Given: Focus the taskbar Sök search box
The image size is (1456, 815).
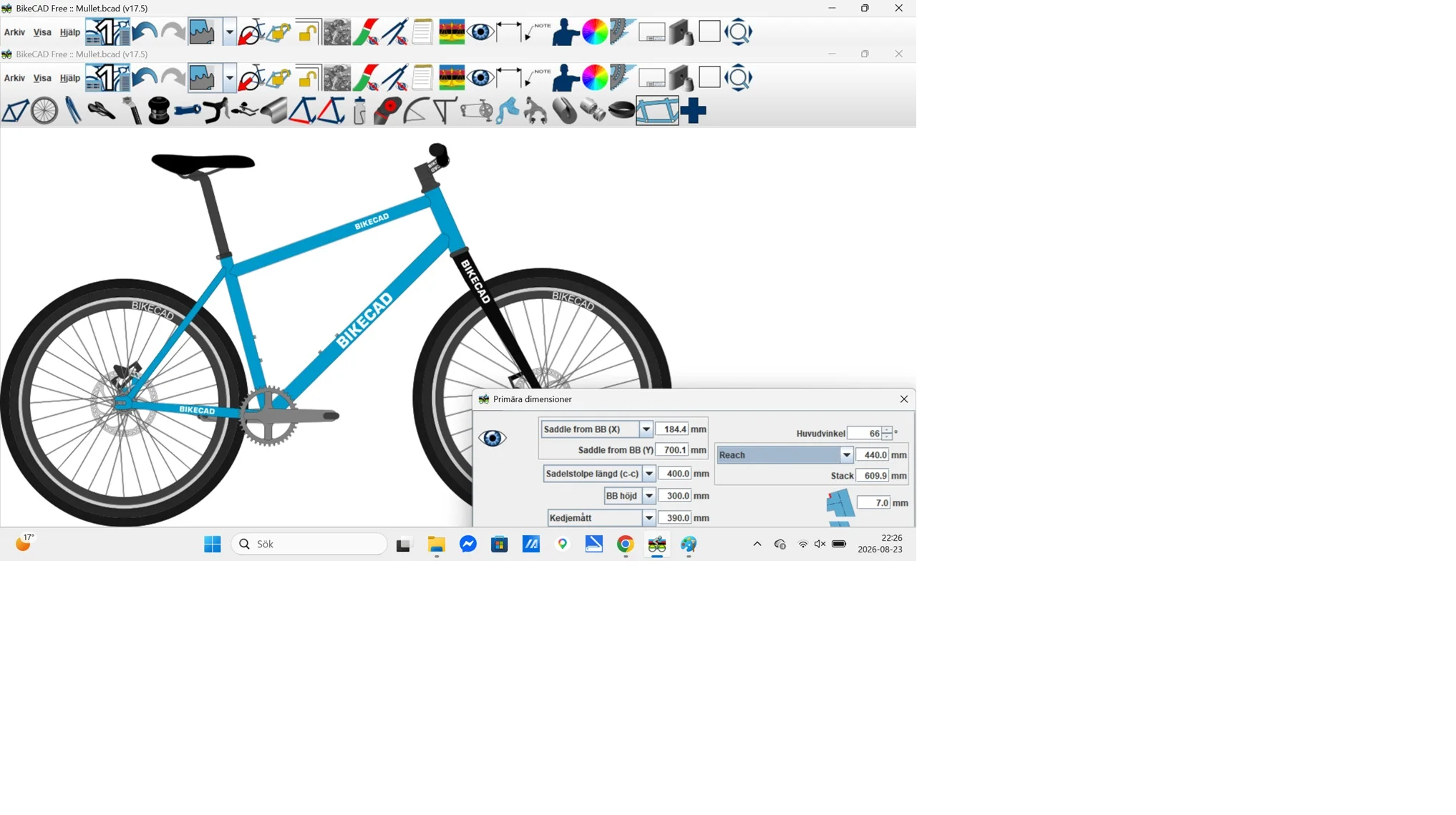Looking at the screenshot, I should 309,545.
